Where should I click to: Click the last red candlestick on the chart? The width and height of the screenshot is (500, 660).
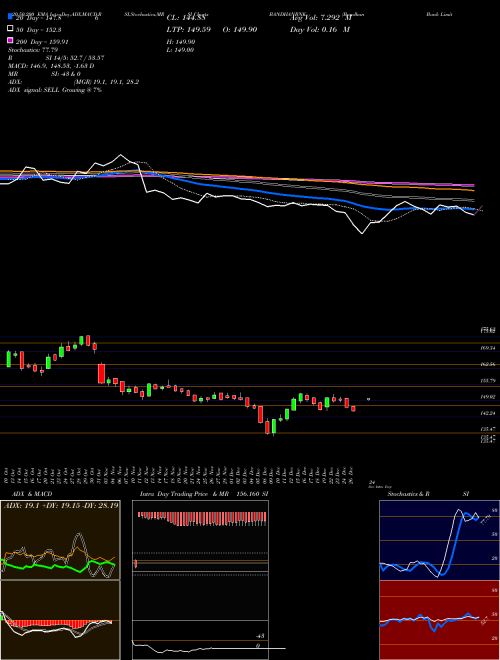click(x=353, y=408)
